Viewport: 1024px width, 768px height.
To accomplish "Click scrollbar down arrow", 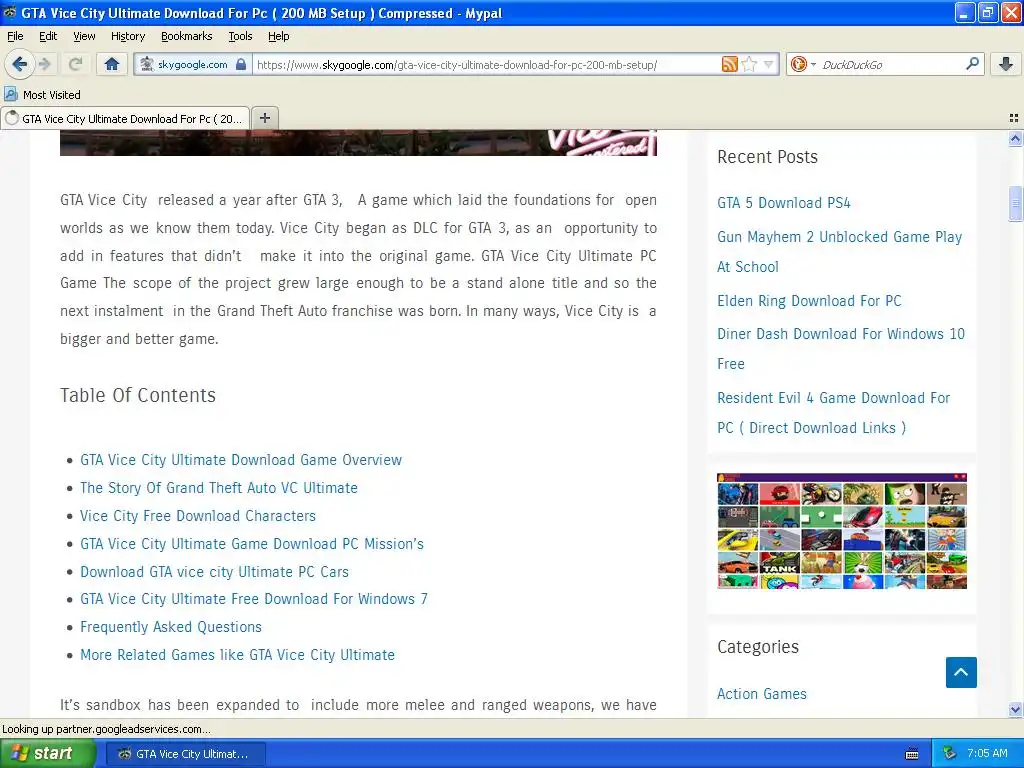I will [x=1015, y=709].
